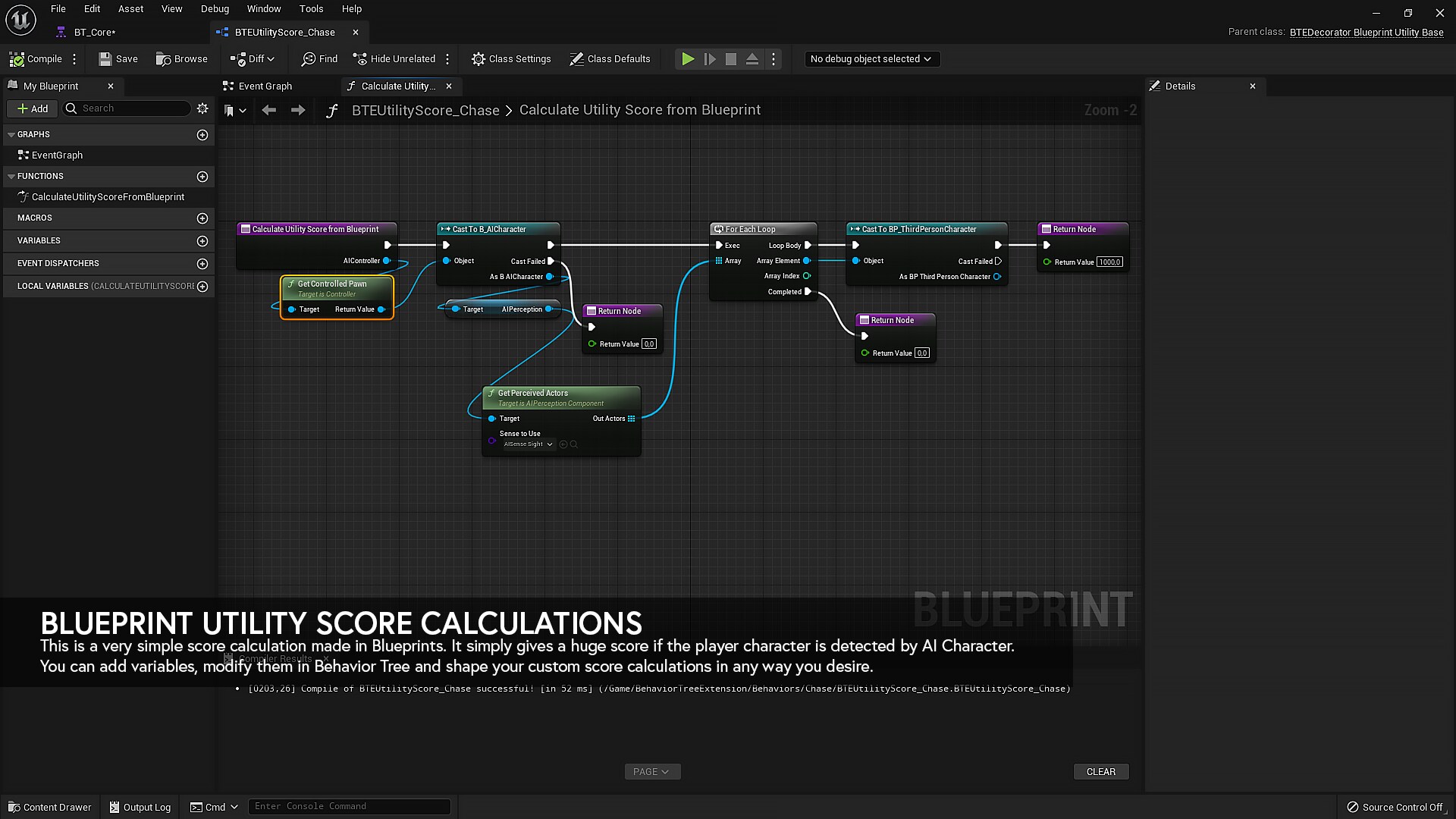Browse to the asset in Content Browser

click(x=182, y=58)
